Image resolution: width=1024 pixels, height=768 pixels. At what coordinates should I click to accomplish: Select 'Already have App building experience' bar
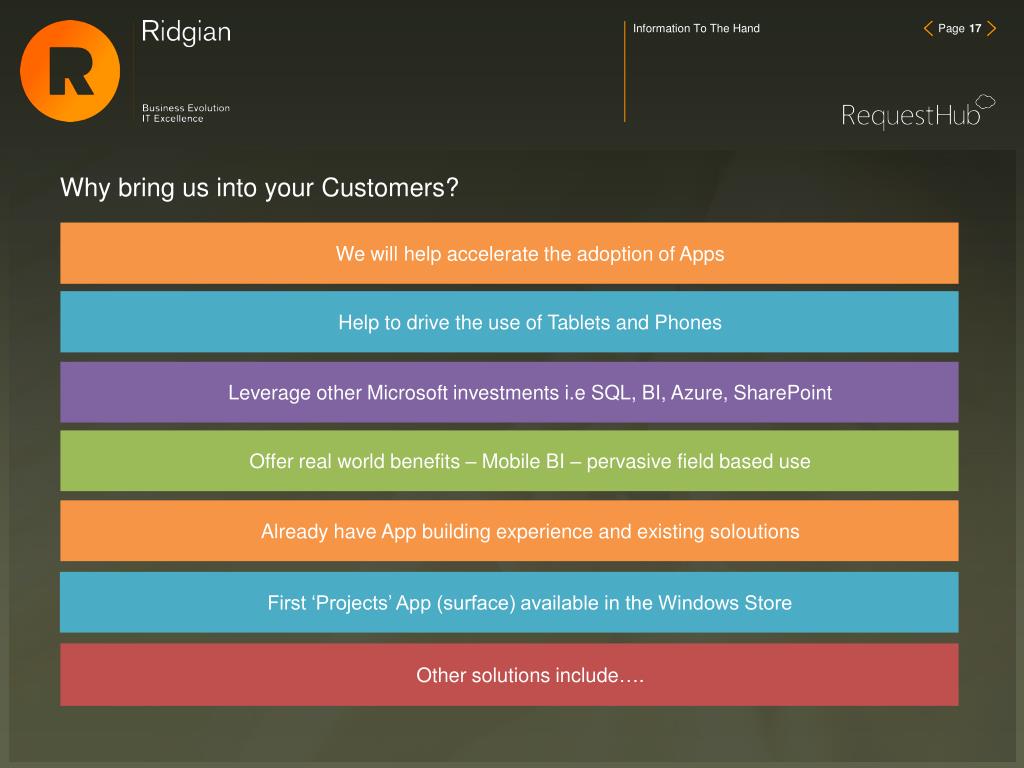(509, 531)
